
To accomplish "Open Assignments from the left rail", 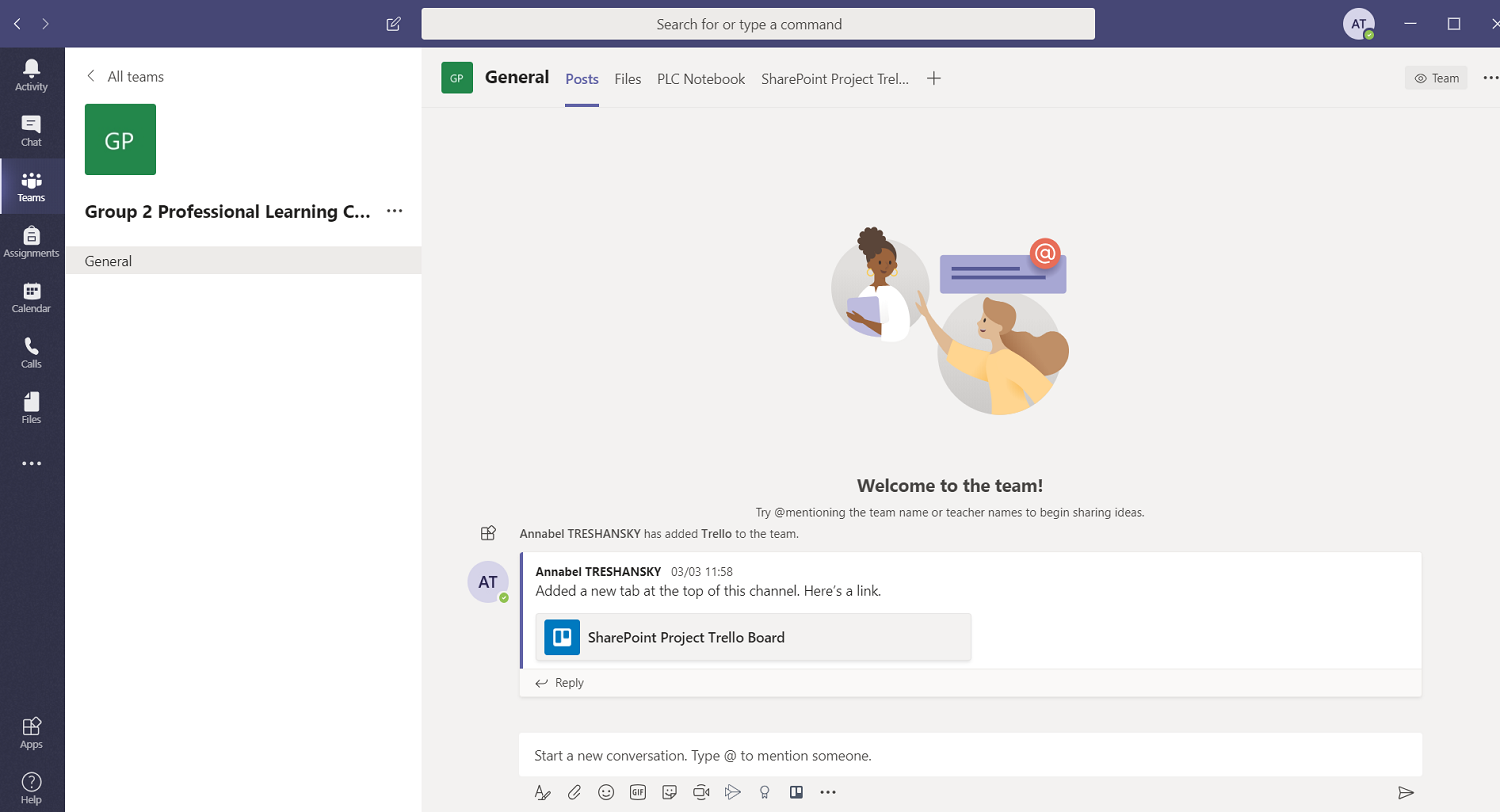I will 32,242.
